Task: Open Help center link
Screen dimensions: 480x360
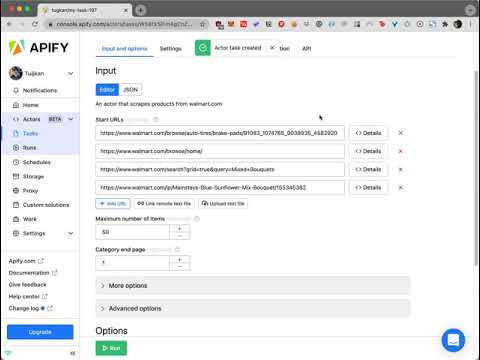Action: 28,296
